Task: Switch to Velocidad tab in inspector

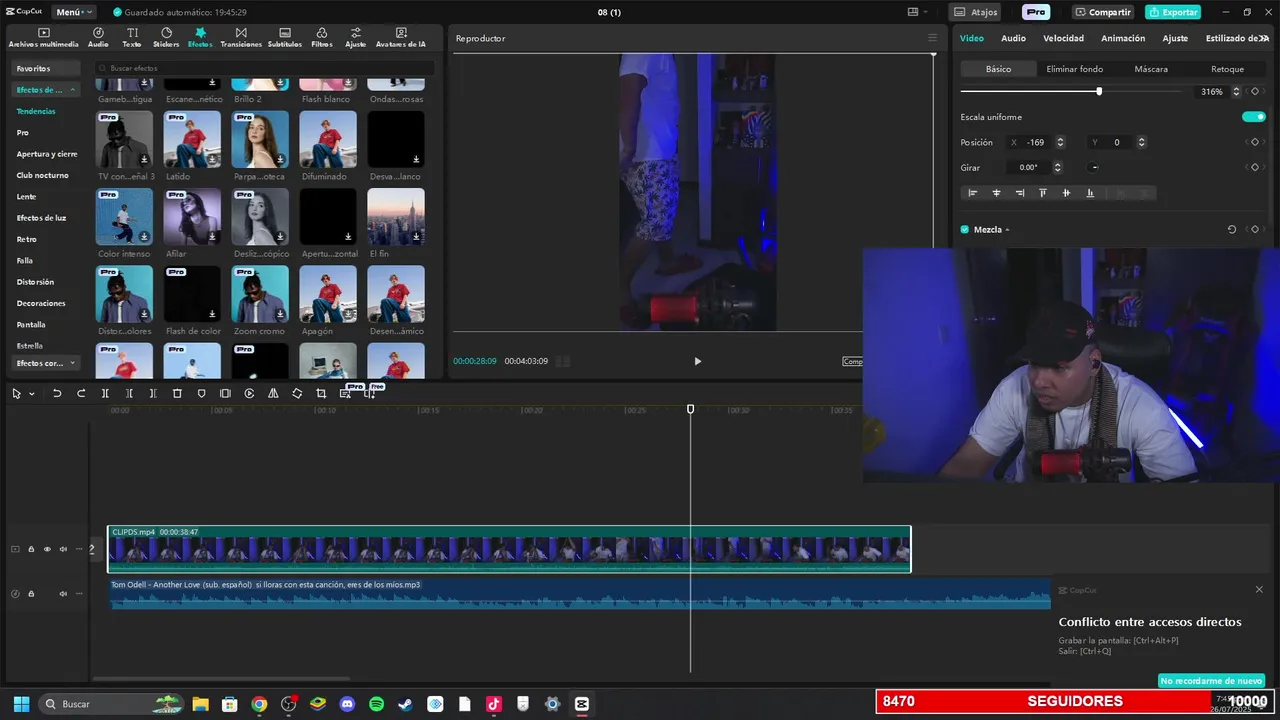Action: click(x=1063, y=38)
